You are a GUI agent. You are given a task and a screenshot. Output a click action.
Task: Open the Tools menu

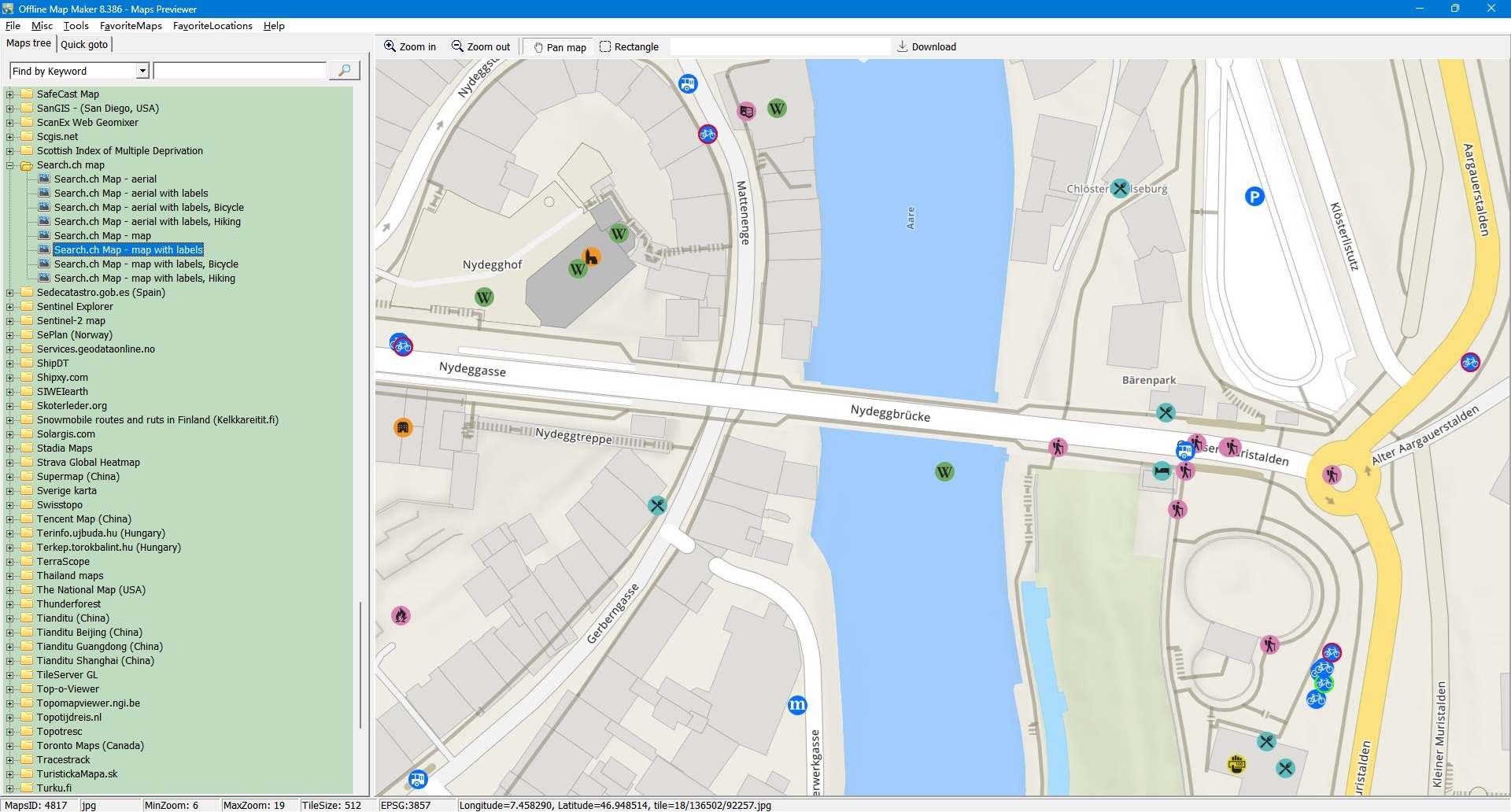pos(76,26)
